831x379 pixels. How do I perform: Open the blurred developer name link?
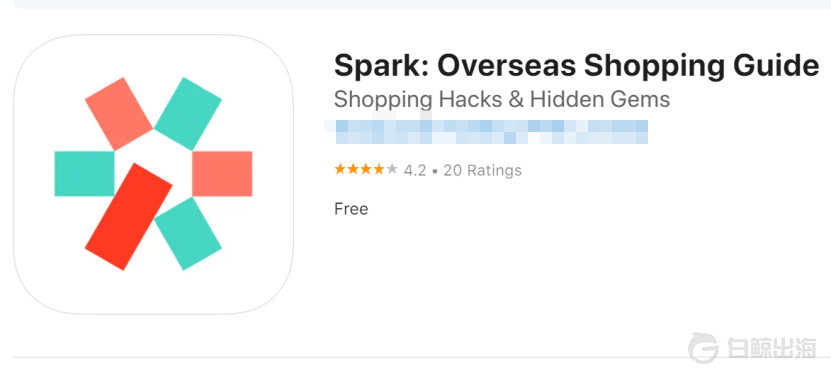[x=486, y=132]
